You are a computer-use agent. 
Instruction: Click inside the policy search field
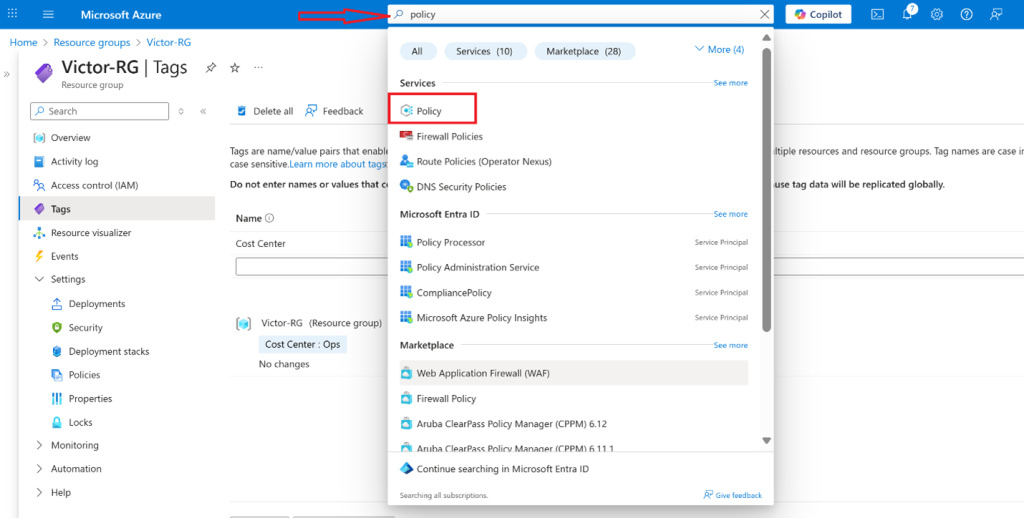click(581, 14)
